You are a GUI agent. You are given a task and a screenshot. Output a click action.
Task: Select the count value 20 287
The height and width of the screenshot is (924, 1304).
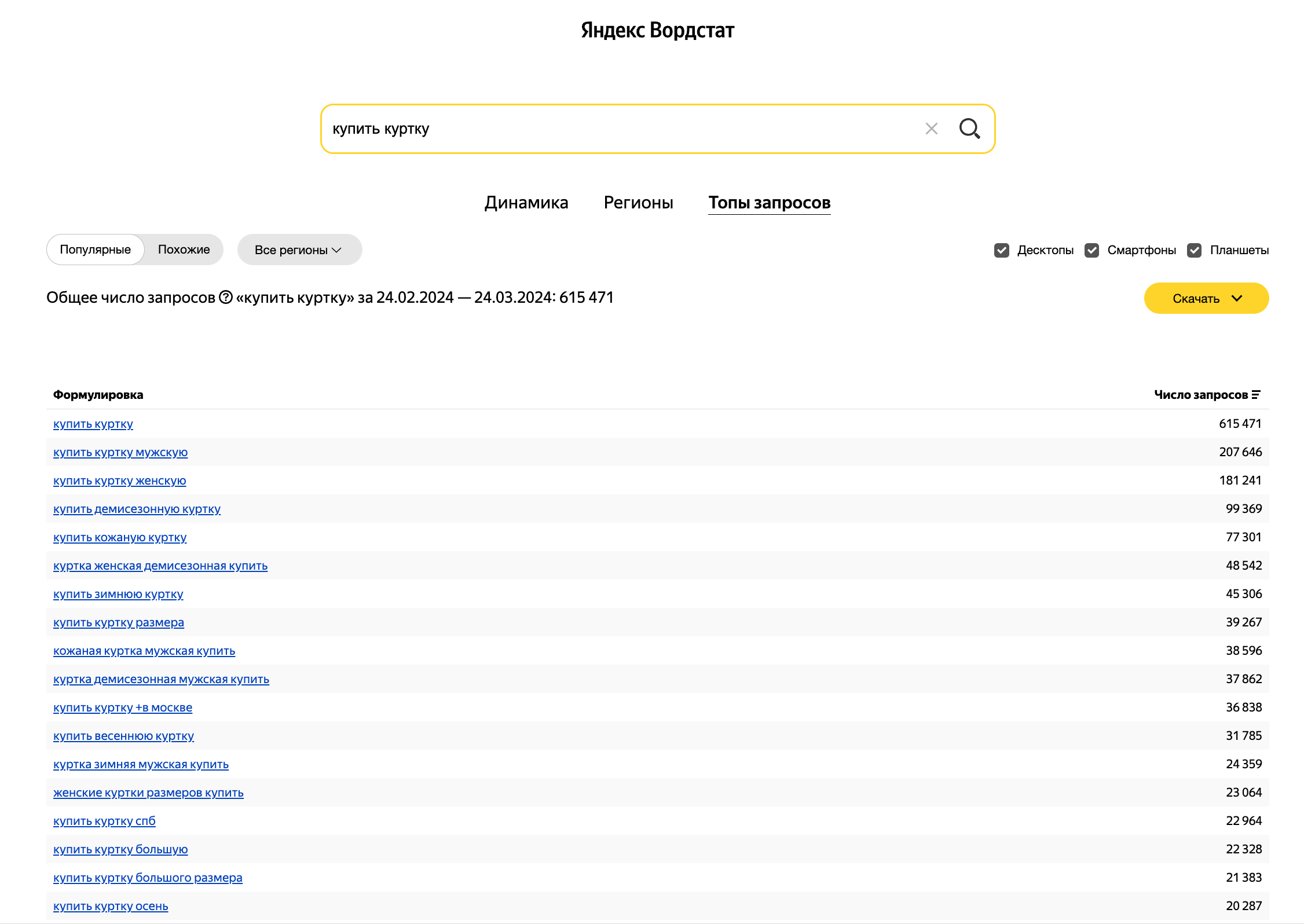click(x=1244, y=906)
